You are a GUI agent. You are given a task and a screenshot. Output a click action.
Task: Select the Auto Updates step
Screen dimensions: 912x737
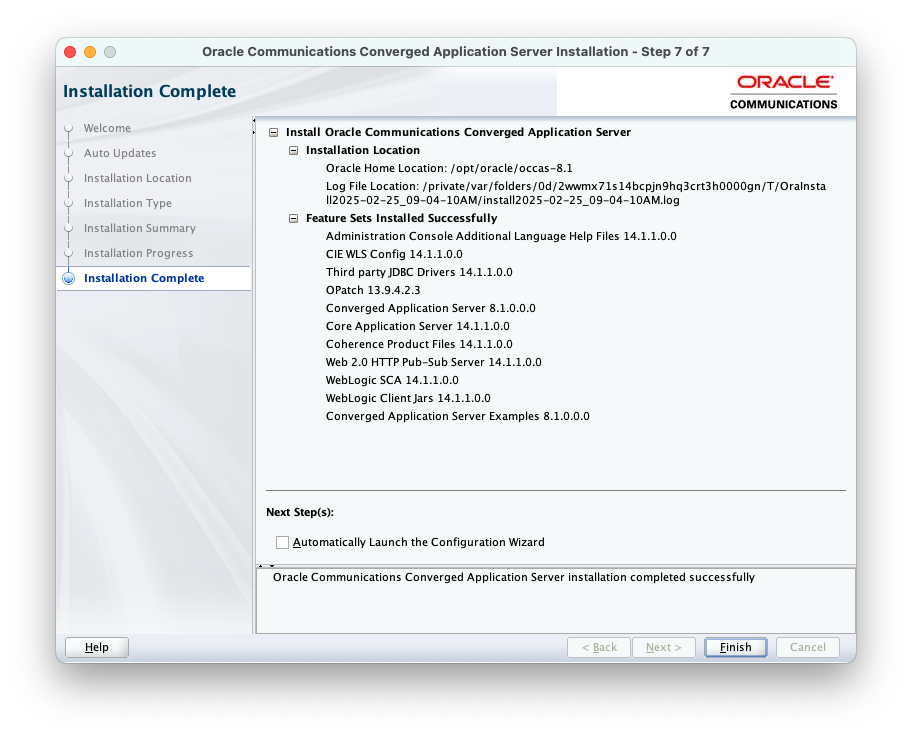point(120,153)
